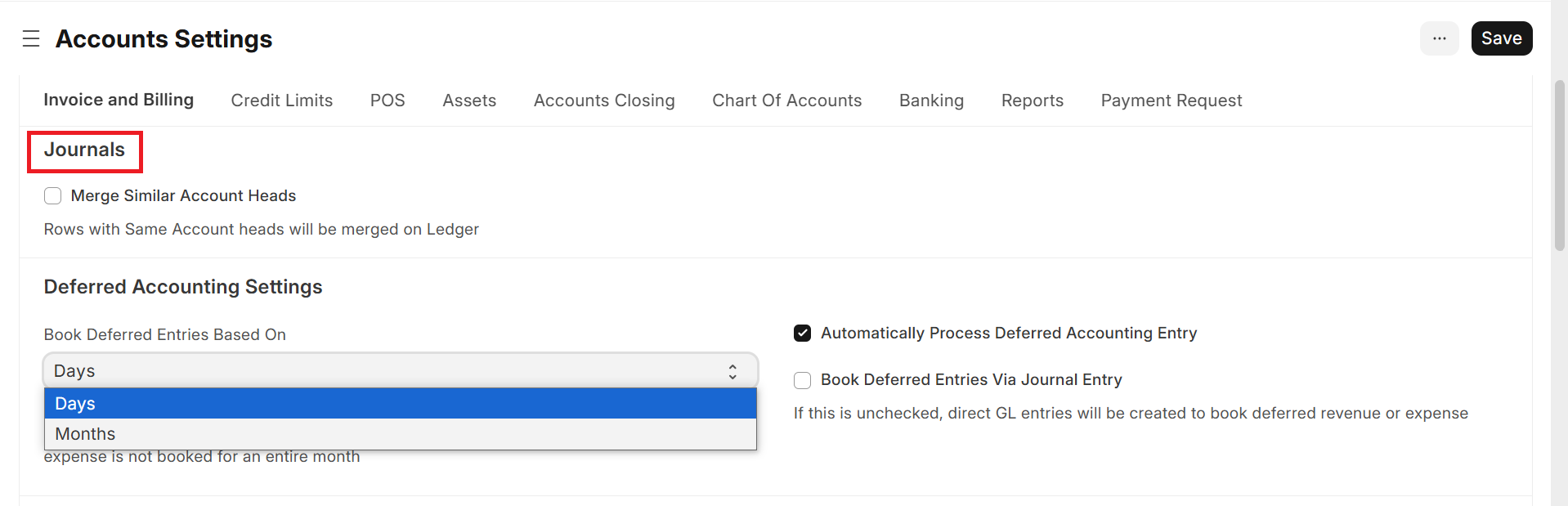
Task: Enable Book Deferred Entries Via Journal Entry
Action: click(802, 380)
